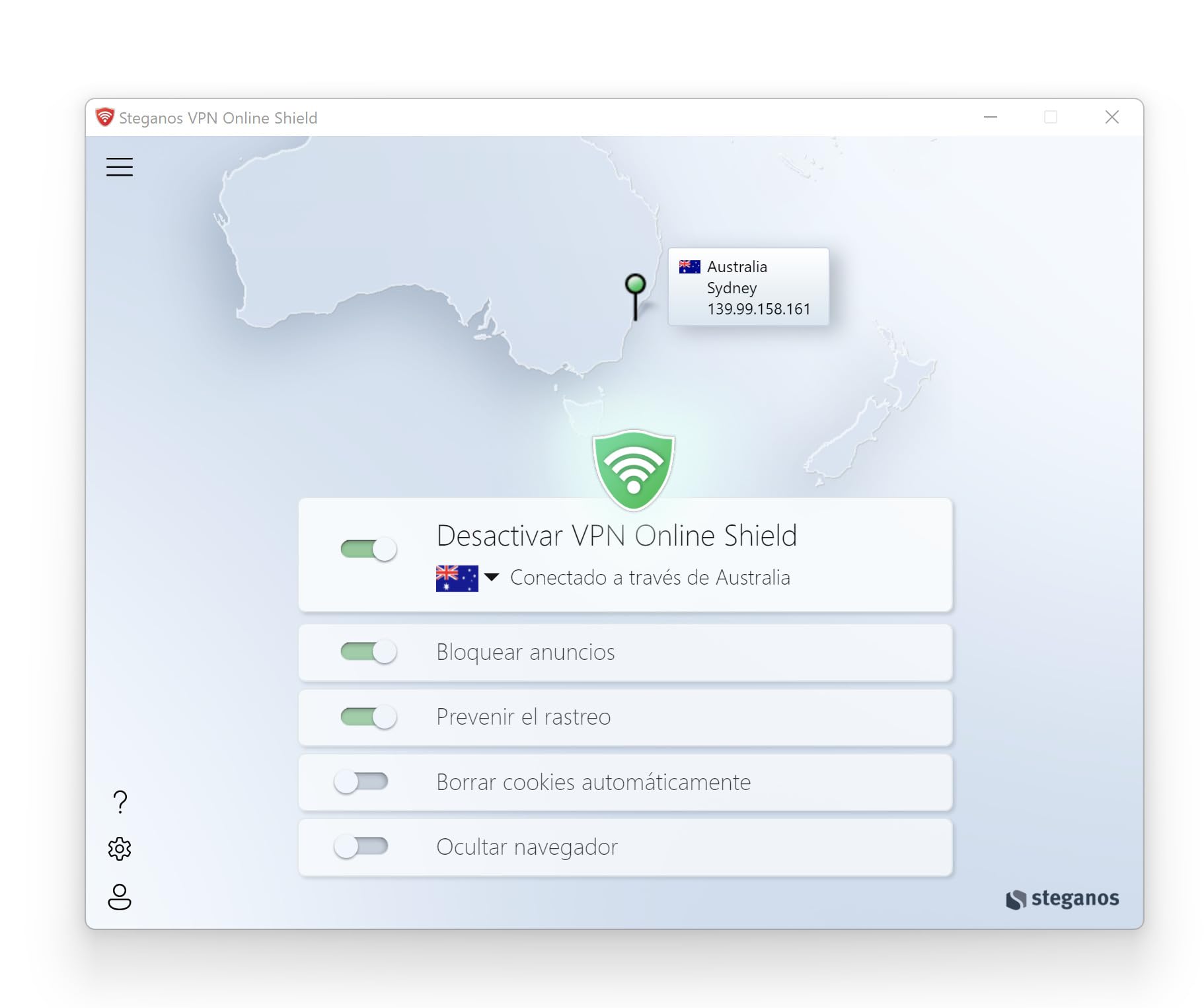Click the steganos brand logo

point(1062,899)
